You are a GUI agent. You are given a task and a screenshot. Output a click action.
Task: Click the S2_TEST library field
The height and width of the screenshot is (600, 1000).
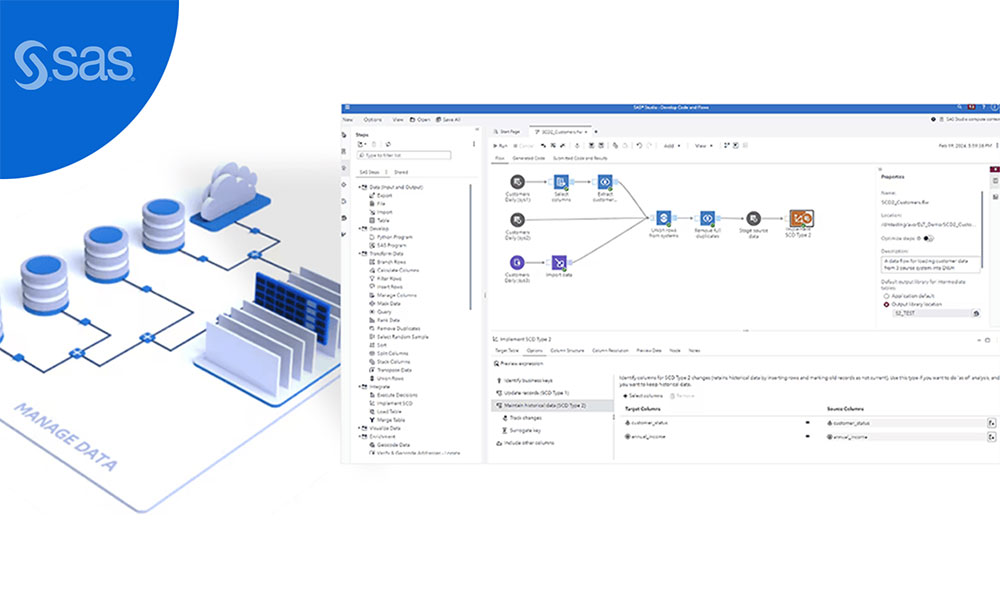point(931,313)
